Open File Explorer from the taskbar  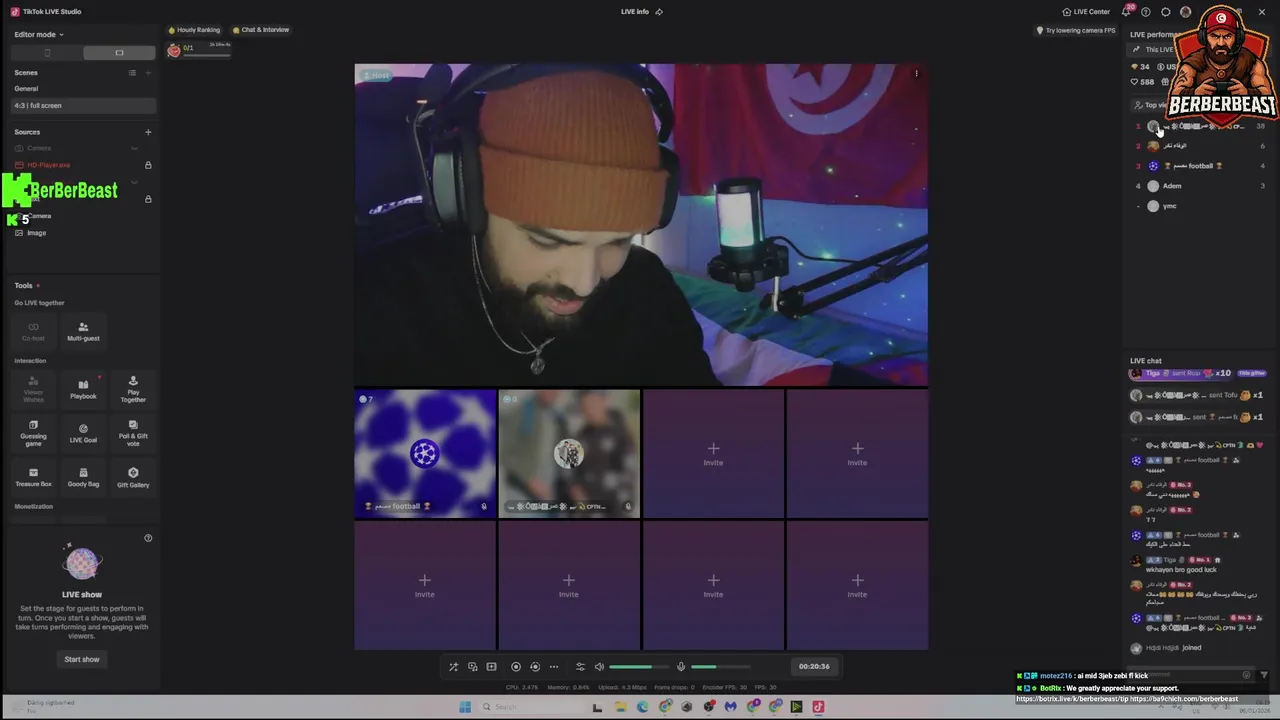click(620, 707)
